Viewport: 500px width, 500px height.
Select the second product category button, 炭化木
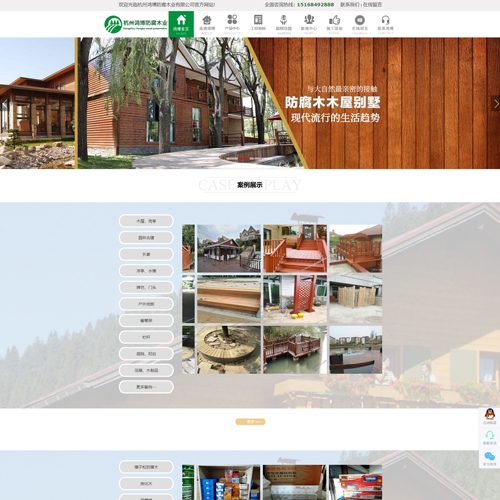click(146, 484)
